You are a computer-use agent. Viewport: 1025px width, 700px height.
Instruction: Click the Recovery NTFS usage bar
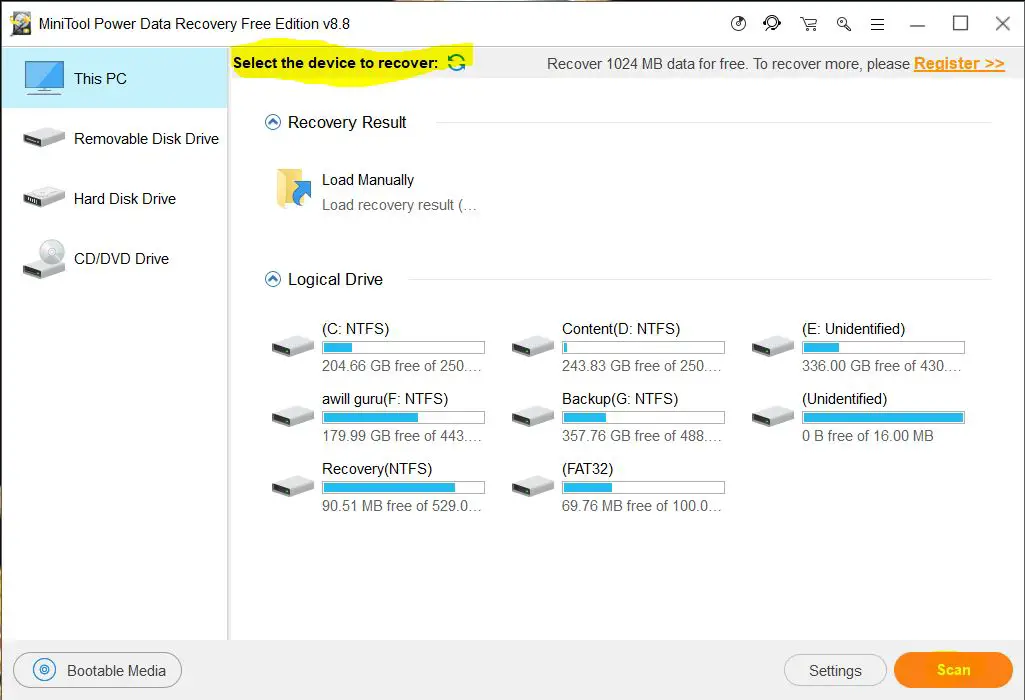pyautogui.click(x=403, y=487)
